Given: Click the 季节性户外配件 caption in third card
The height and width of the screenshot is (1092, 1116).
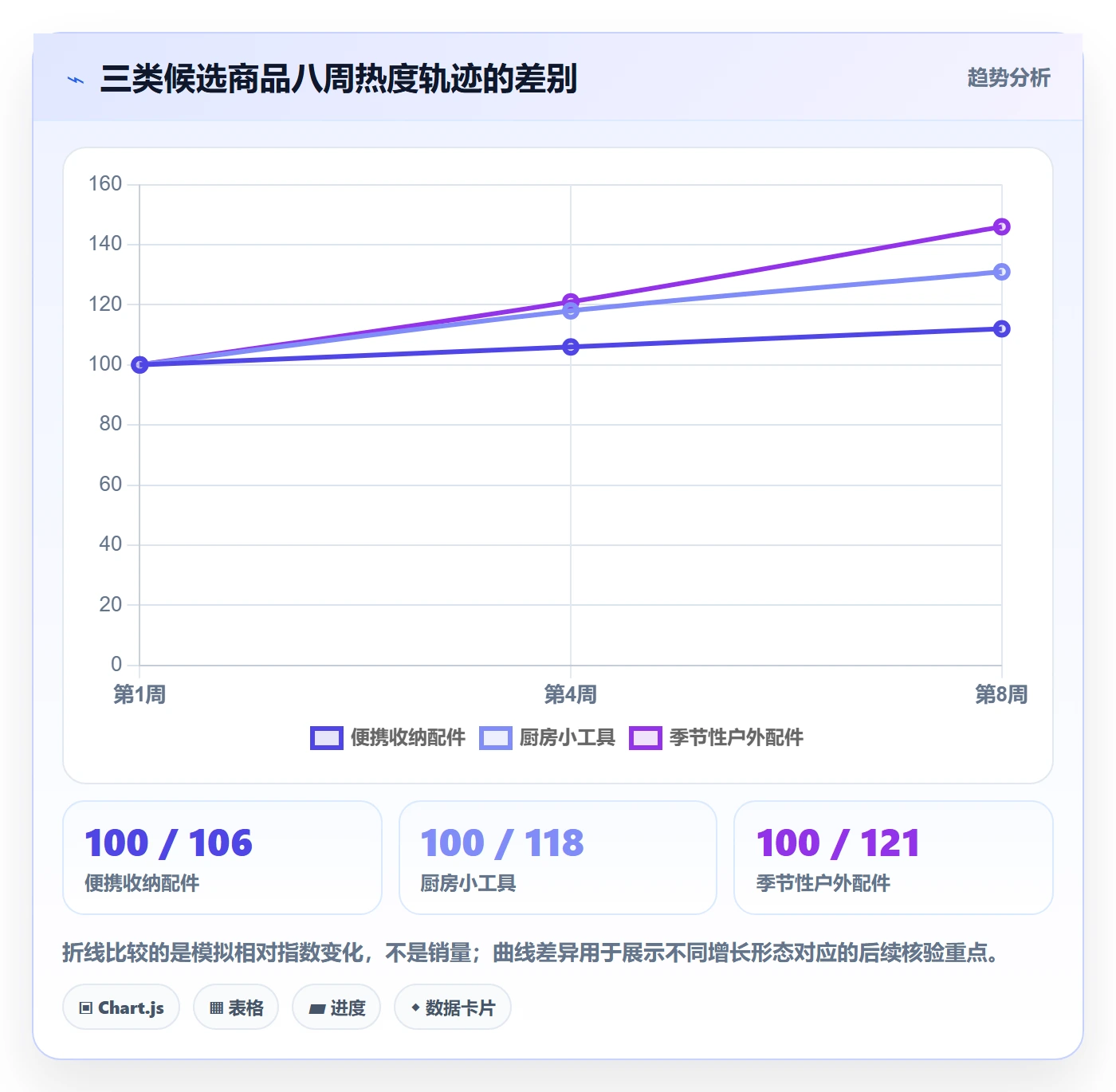Looking at the screenshot, I should (823, 883).
